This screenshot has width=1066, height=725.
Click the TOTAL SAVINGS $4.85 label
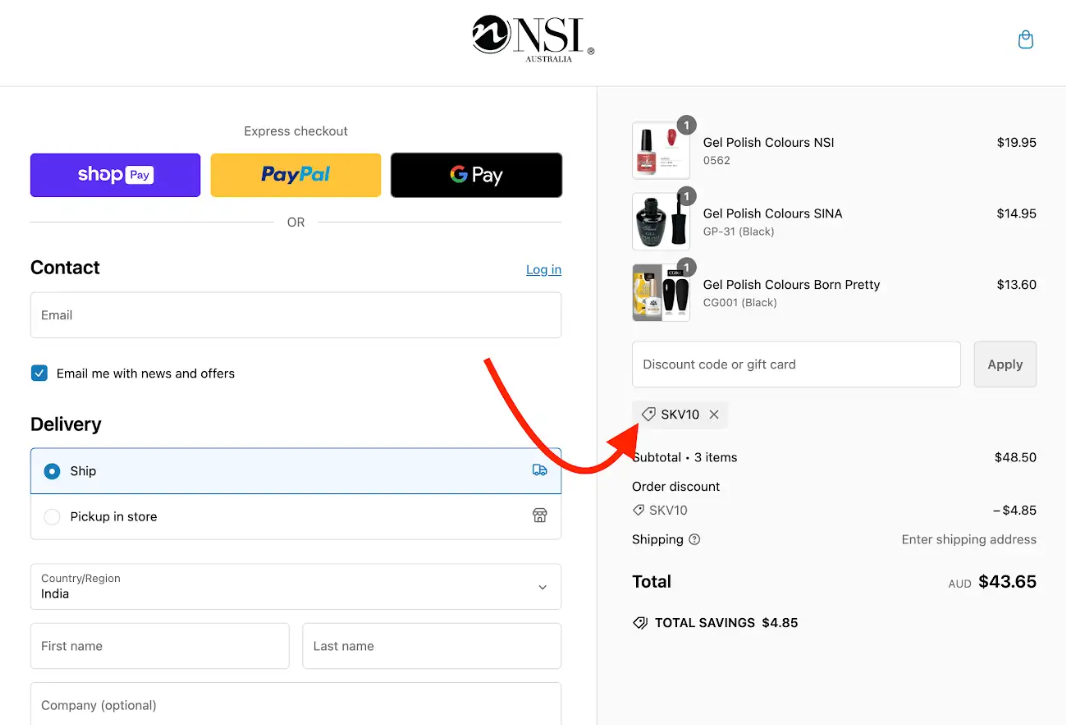coord(726,622)
